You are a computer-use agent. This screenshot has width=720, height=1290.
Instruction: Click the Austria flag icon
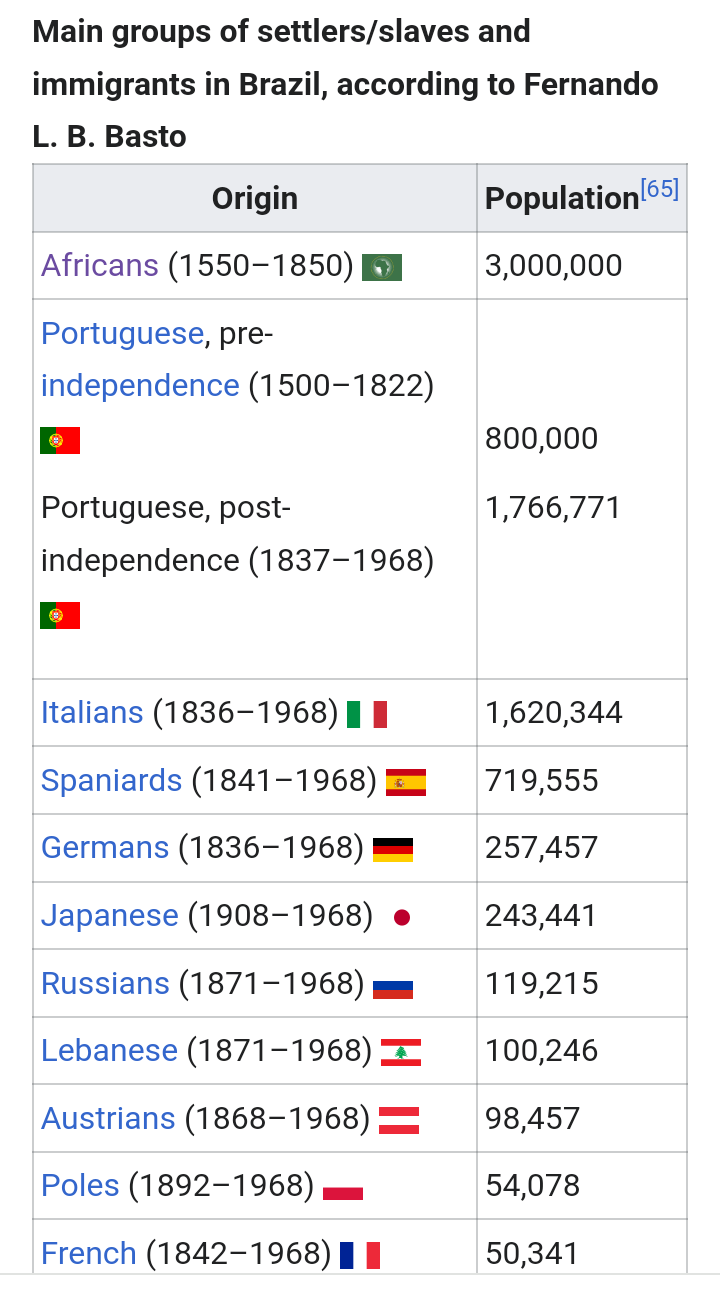pos(399,1120)
